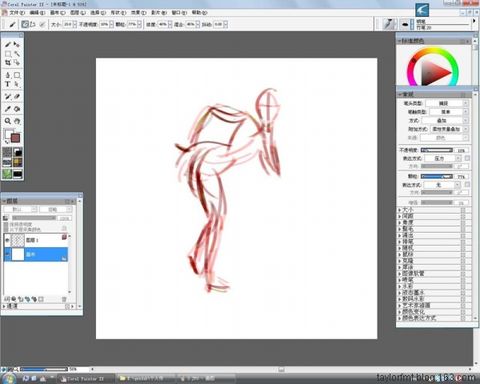Select the highlighted canvas layer row
This screenshot has width=480, height=384.
[x=36, y=254]
